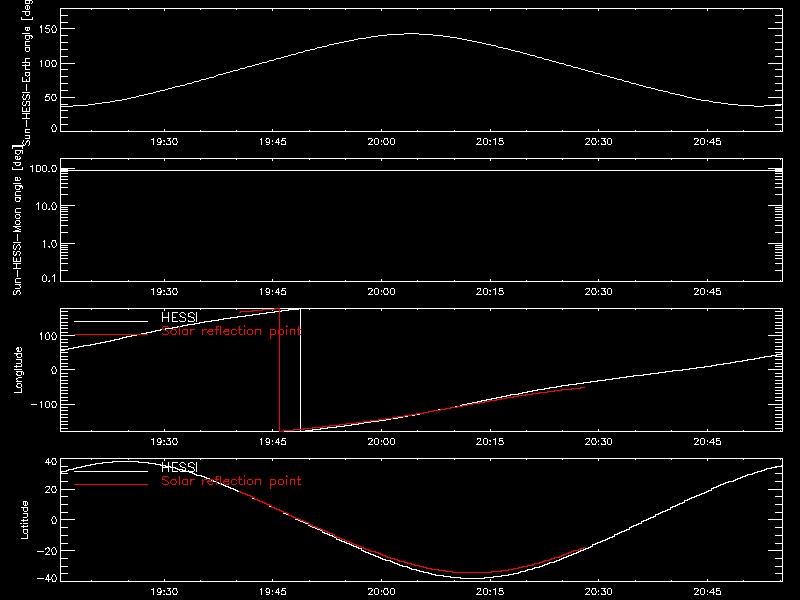Click the Longitude axis title
The height and width of the screenshot is (600, 800).
(18, 370)
